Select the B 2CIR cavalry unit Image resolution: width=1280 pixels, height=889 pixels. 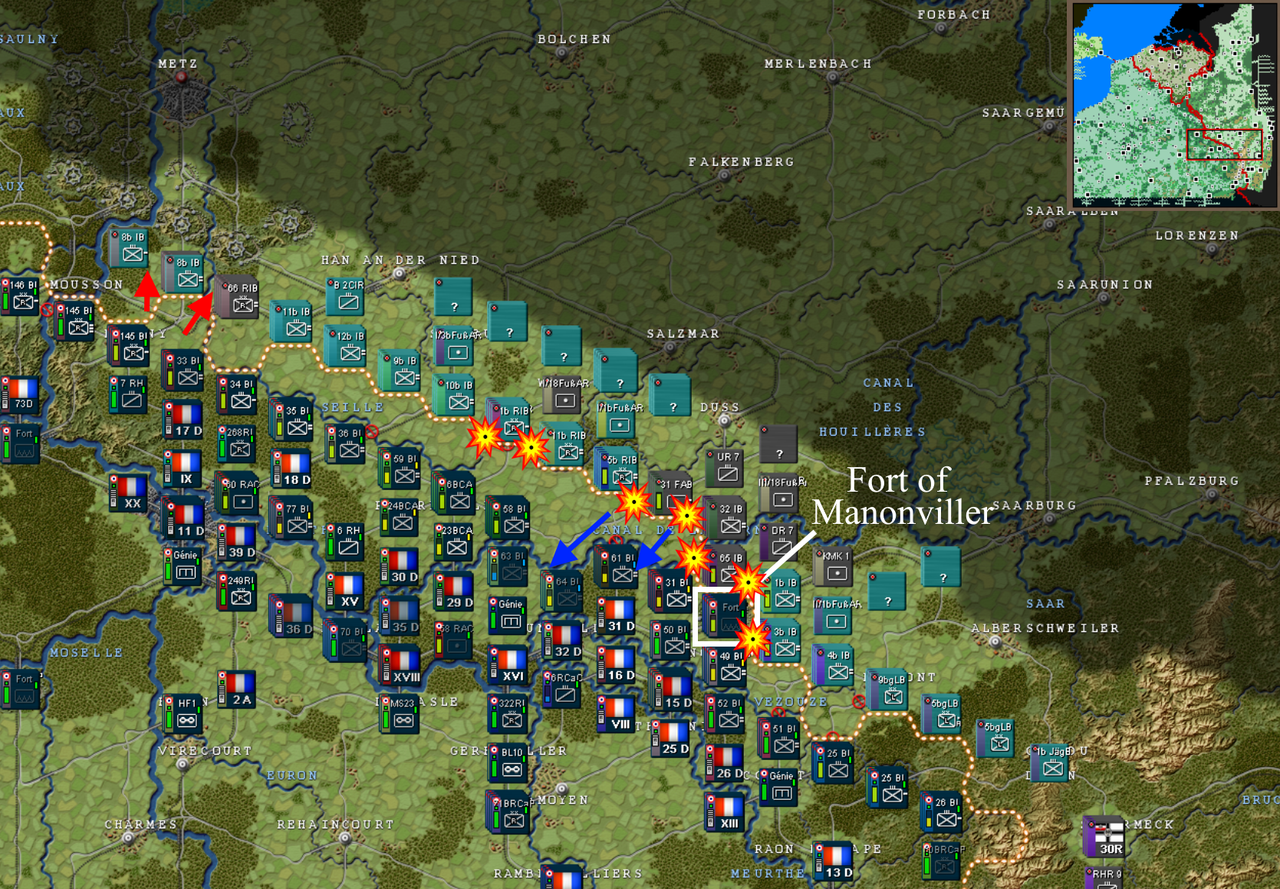345,297
